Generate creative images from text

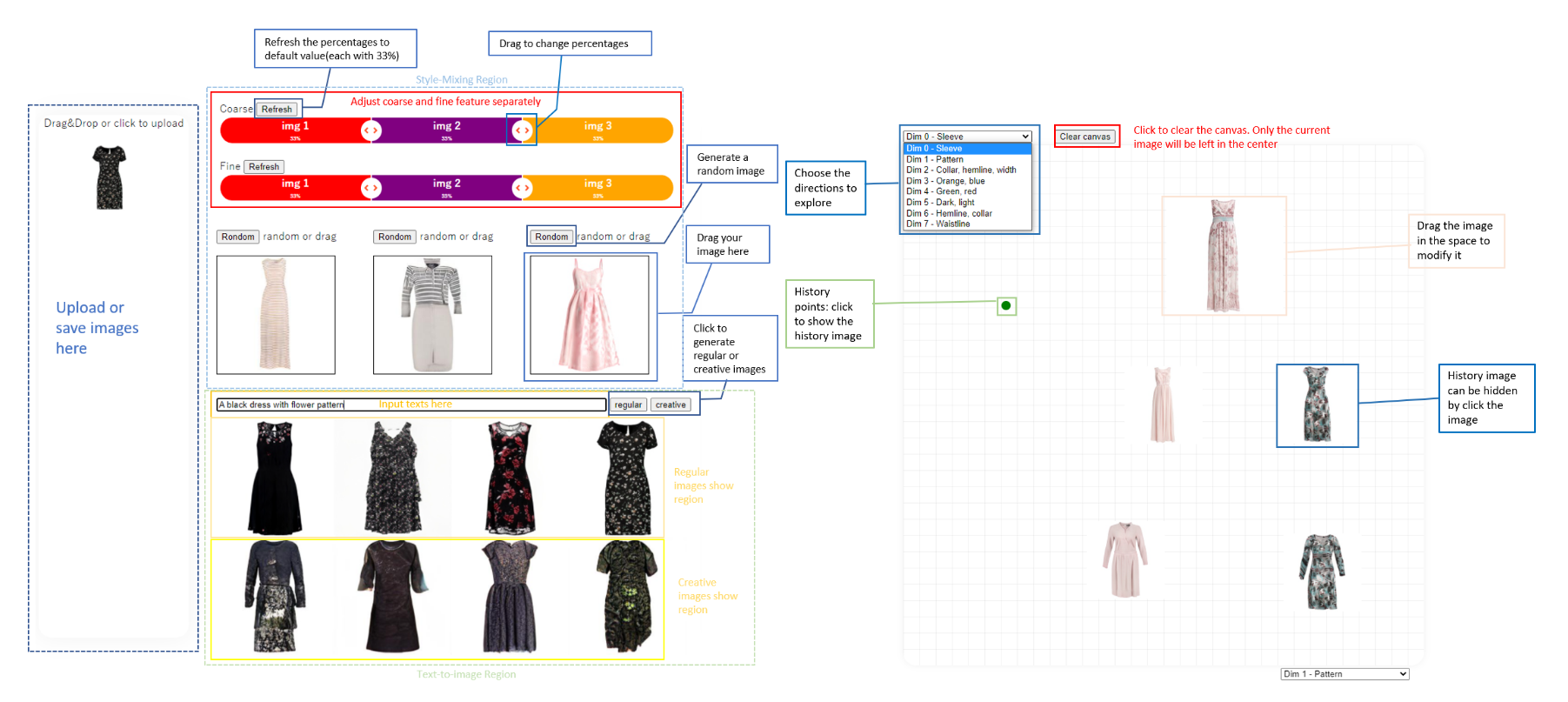tap(671, 405)
